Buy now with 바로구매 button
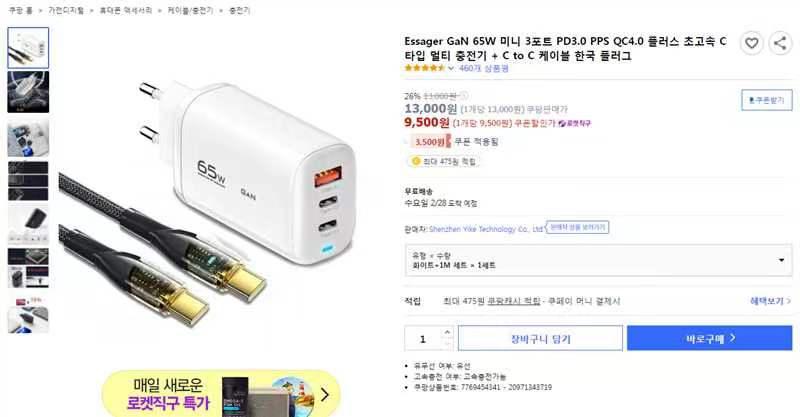The height and width of the screenshot is (417, 800). pyautogui.click(x=710, y=338)
